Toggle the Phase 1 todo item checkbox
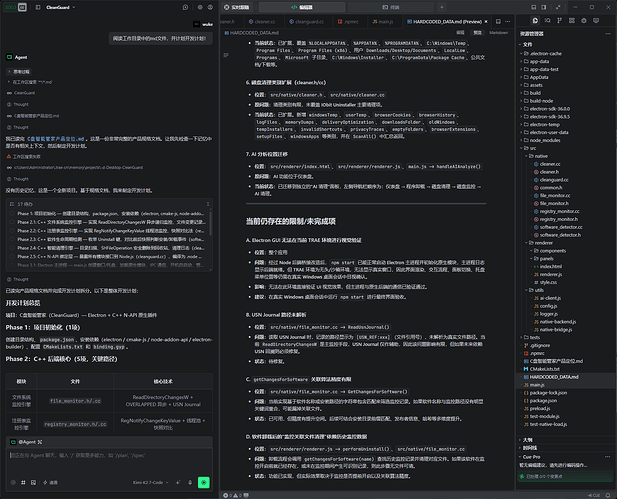This screenshot has height=499, width=617. [12, 214]
